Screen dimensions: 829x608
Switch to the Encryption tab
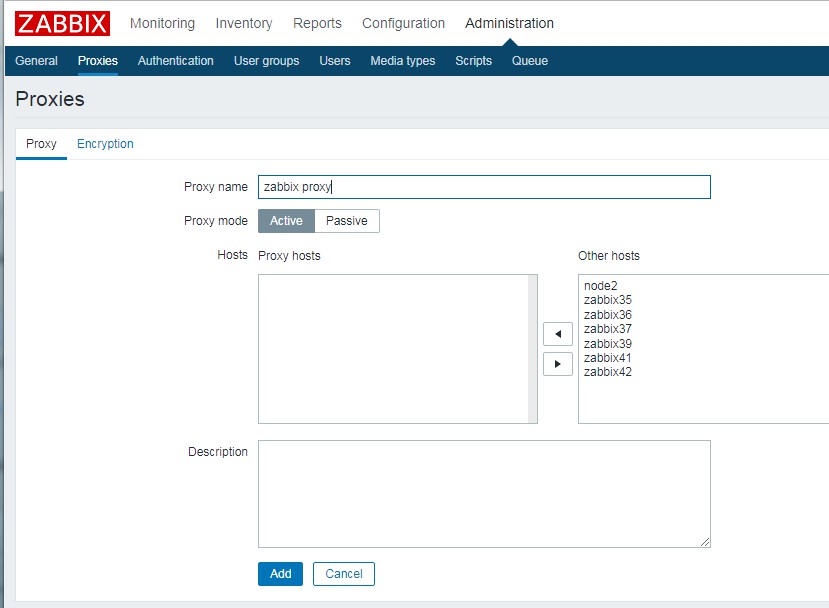click(105, 144)
